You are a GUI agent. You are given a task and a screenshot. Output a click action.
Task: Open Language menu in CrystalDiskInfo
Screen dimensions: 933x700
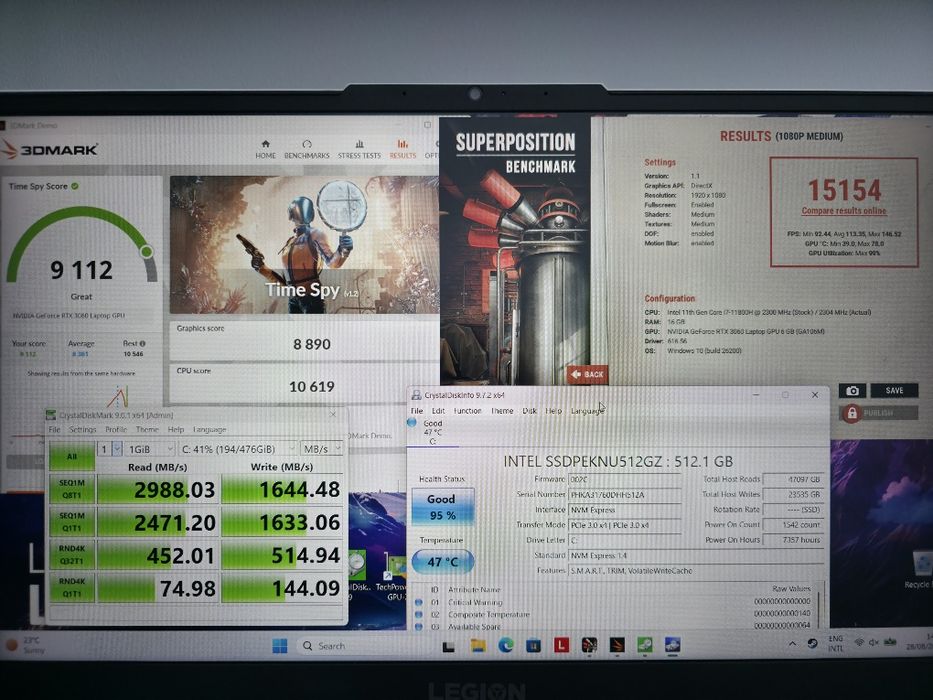point(586,411)
